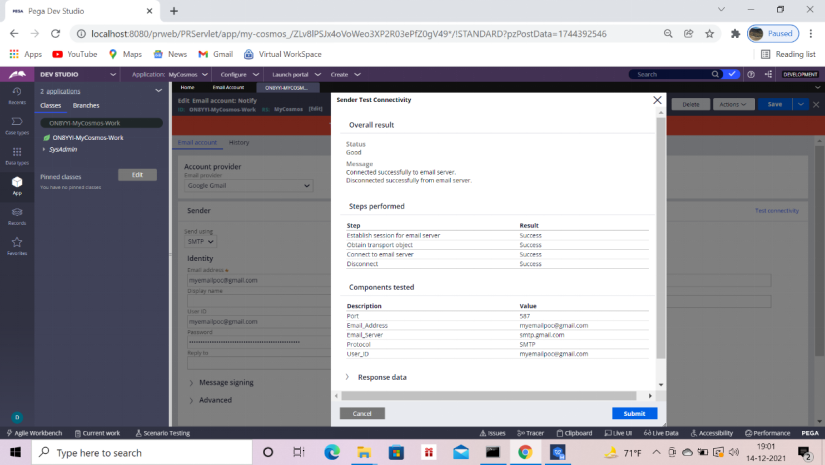The image size is (825, 465).
Task: Click the Pega logo icon
Action: click(17, 74)
